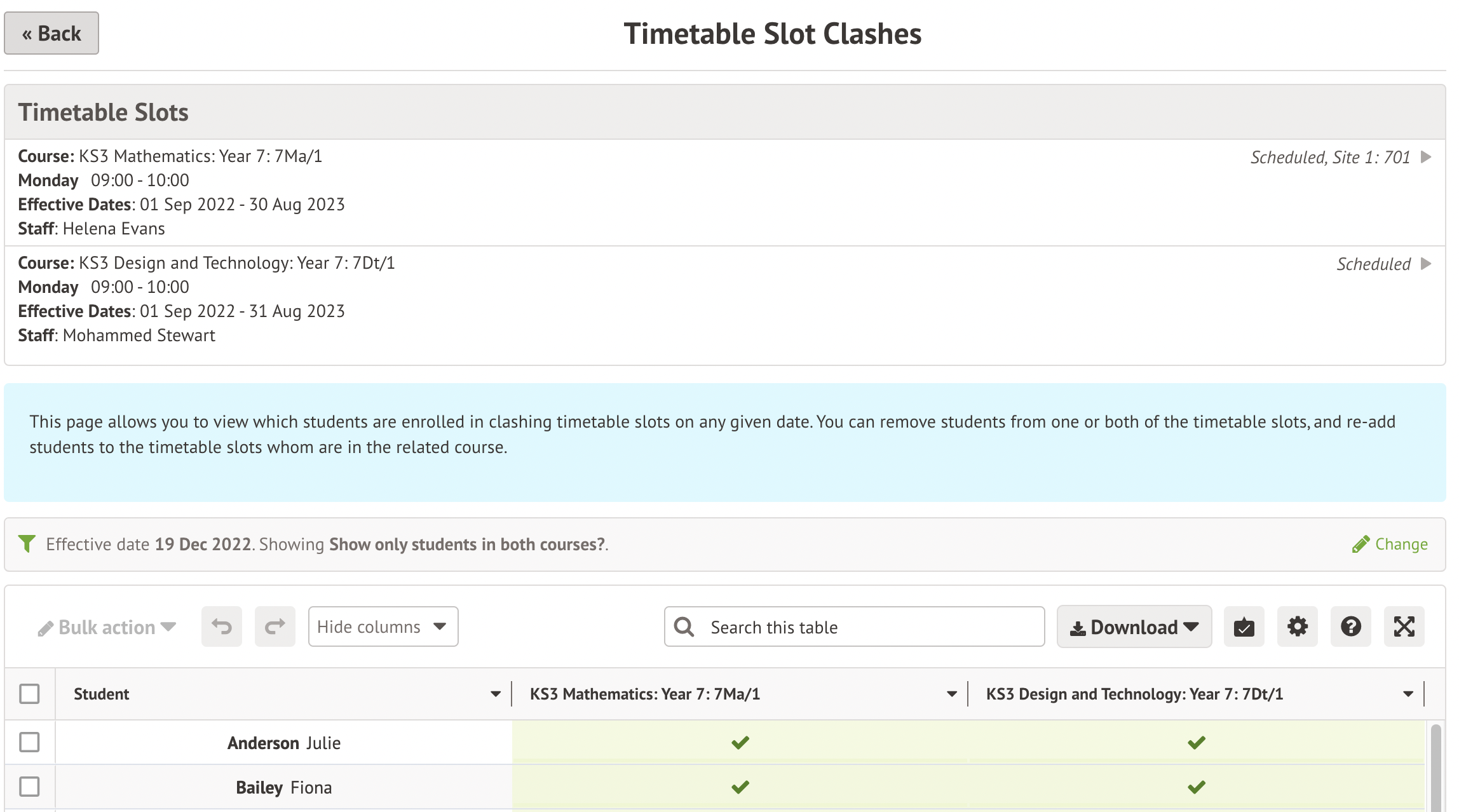Expand the 7Ma/1 Scheduled slot arrow
The width and height of the screenshot is (1459, 812).
pos(1427,157)
